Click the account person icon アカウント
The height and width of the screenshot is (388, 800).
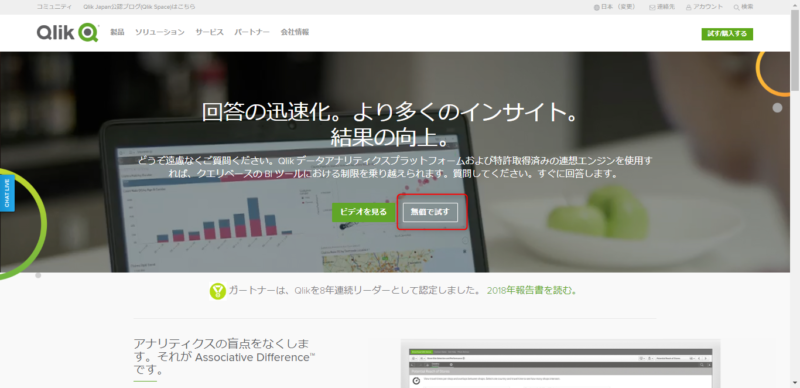[689, 7]
